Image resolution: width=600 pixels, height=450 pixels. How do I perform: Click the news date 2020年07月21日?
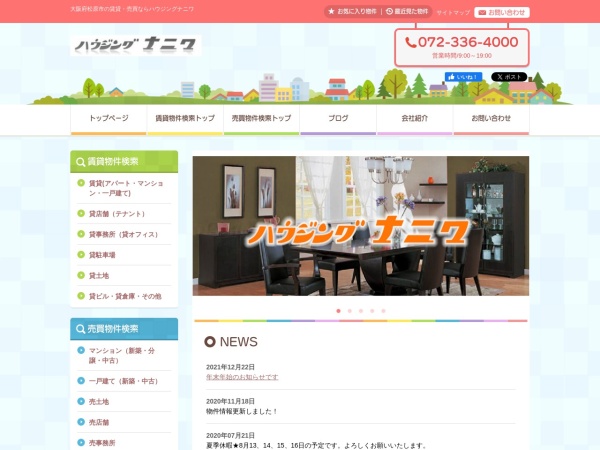coord(230,435)
